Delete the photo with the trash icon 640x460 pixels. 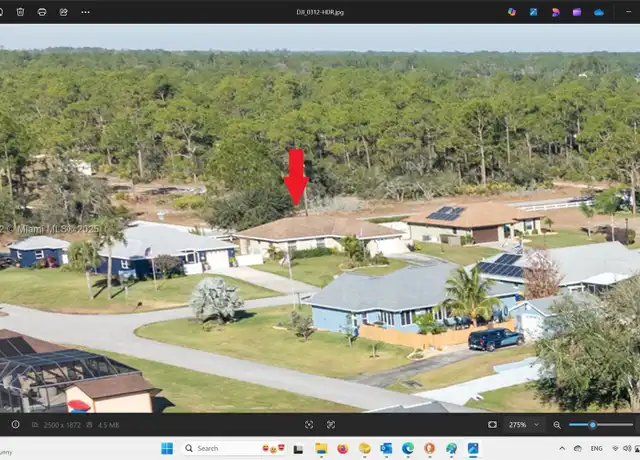20,12
